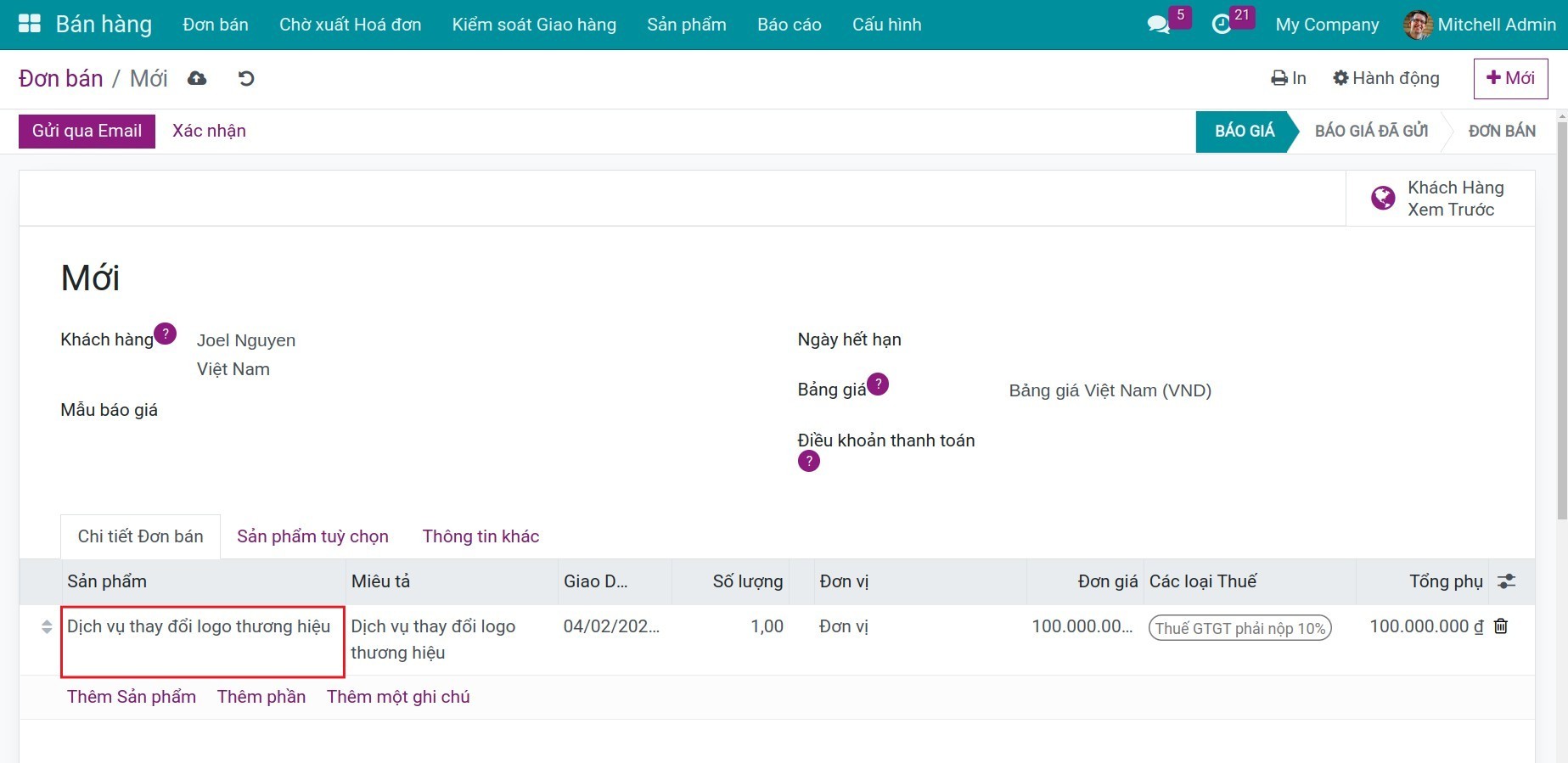1568x763 pixels.
Task: Click the Khách hàng help question mark
Action: tap(166, 334)
